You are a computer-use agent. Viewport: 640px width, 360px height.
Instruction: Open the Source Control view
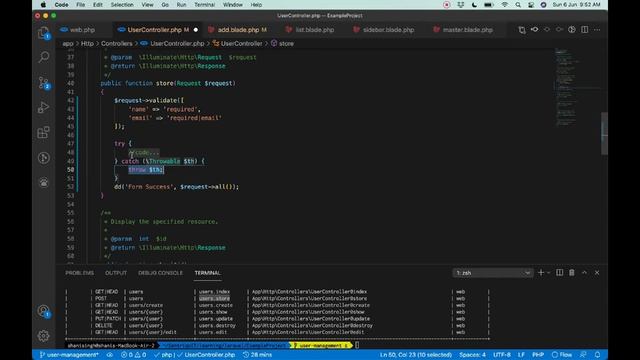point(44,83)
